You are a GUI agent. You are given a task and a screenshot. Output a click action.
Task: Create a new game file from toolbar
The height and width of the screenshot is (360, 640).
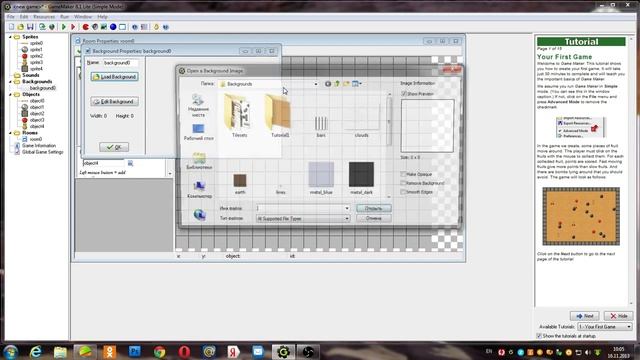coord(11,27)
